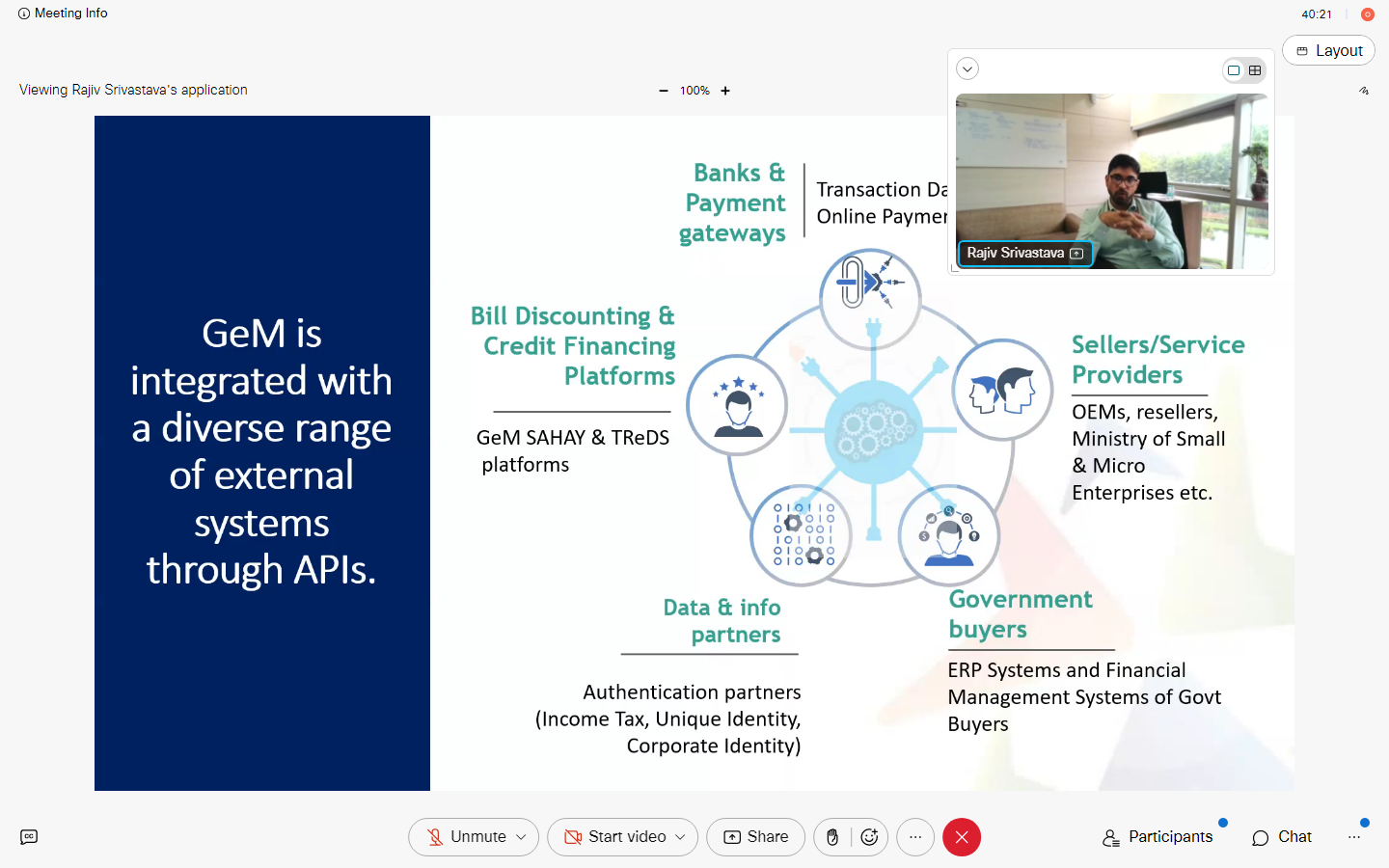Image resolution: width=1389 pixels, height=868 pixels.
Task: Click 'Bill Discounting & Credit Financing Platforms' heading
Action: click(573, 345)
